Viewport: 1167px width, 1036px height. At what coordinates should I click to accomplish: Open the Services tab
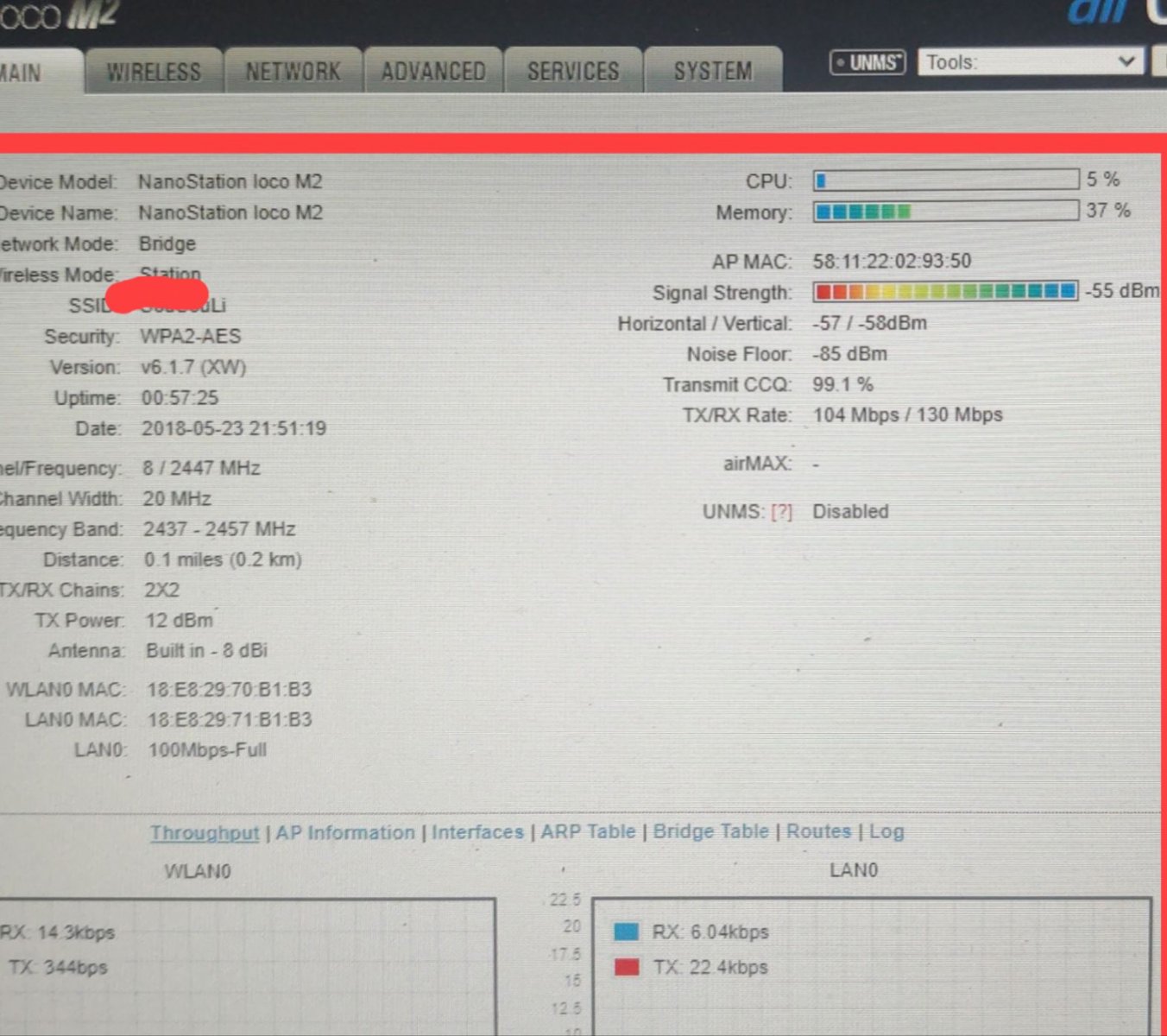[x=573, y=71]
